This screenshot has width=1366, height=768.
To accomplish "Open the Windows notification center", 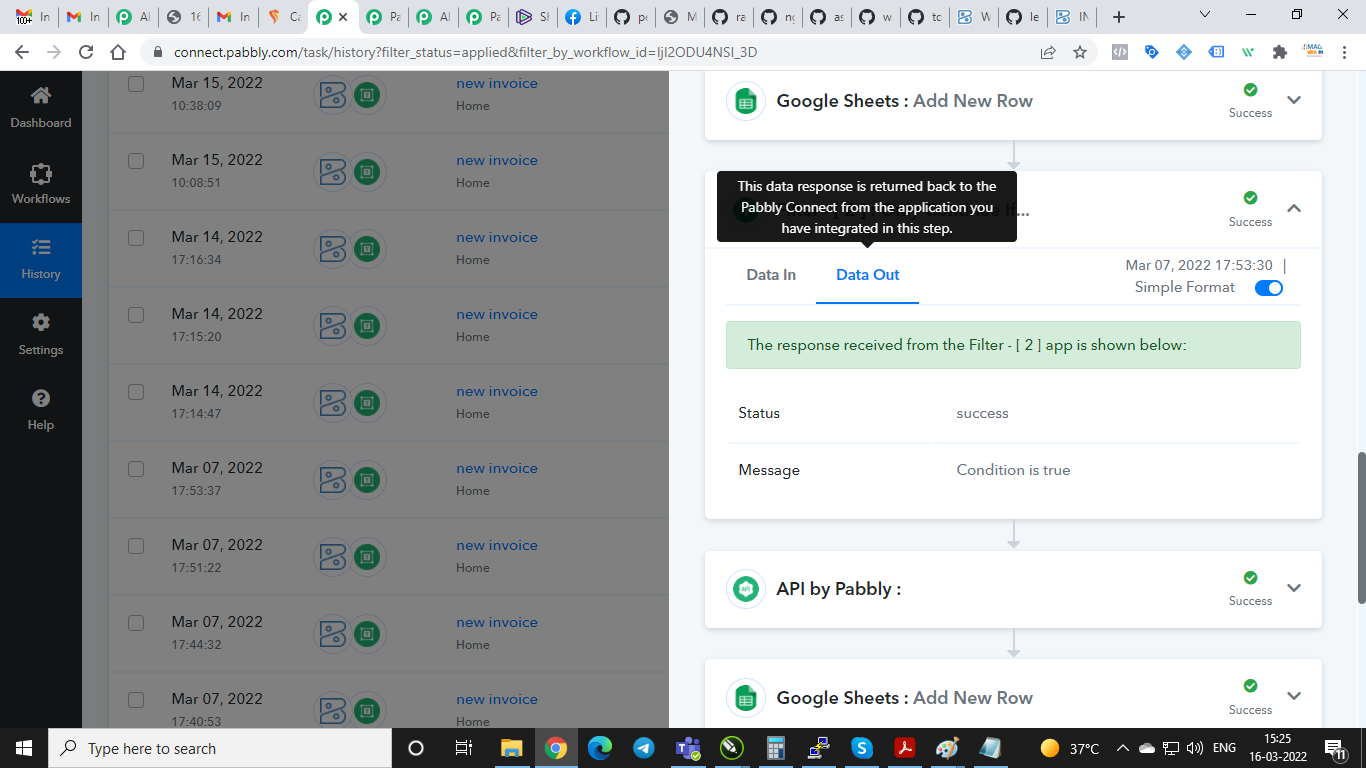I will coord(1336,748).
